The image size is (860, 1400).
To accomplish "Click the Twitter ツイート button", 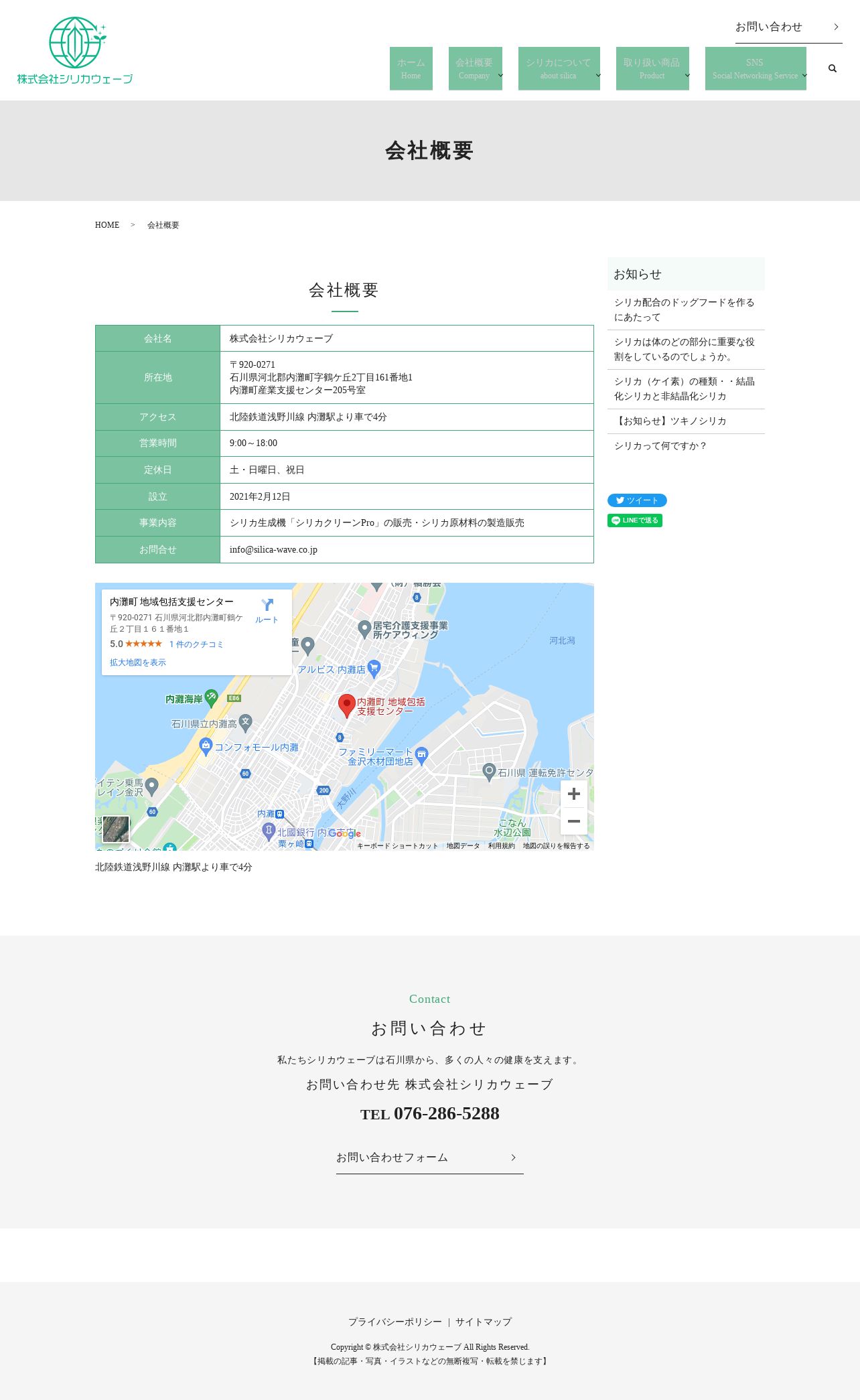I will (x=637, y=500).
